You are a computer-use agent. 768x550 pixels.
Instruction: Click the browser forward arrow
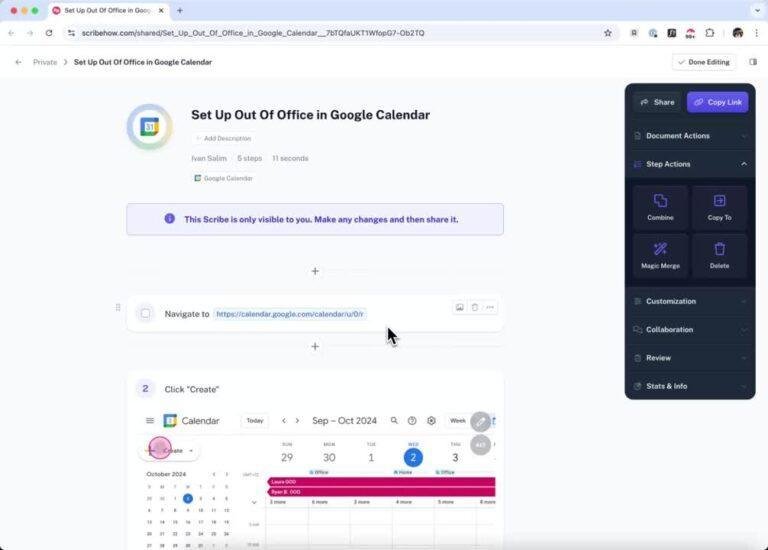point(30,33)
